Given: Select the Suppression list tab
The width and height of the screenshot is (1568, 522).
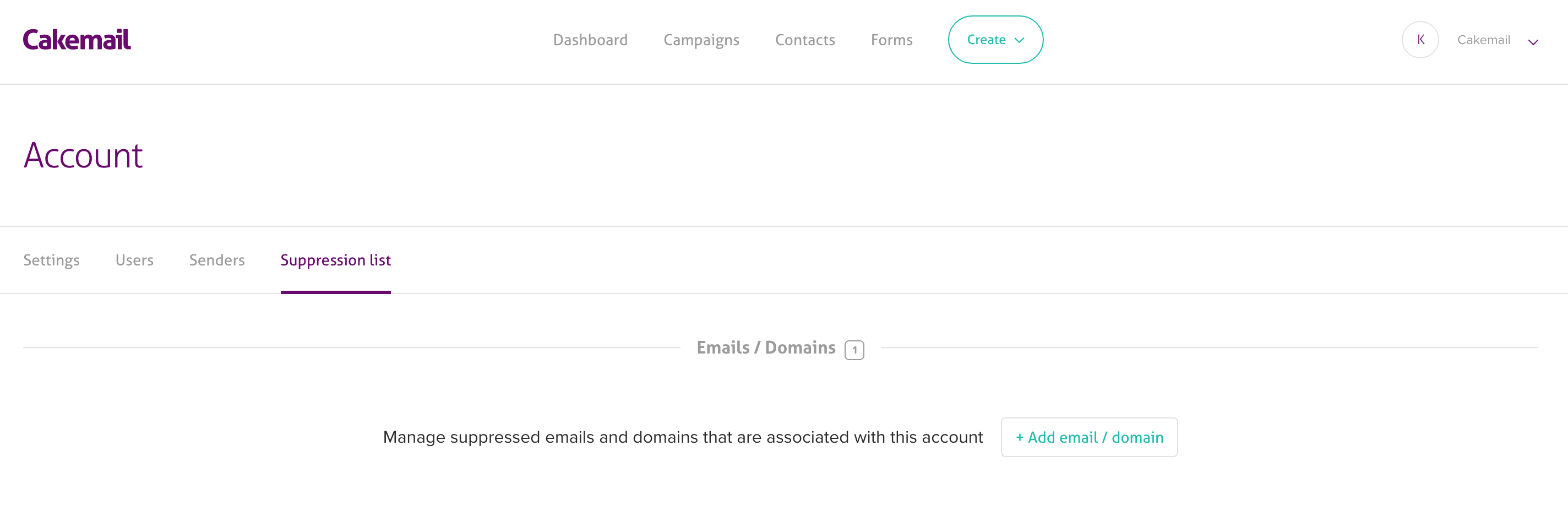Looking at the screenshot, I should coord(335,260).
